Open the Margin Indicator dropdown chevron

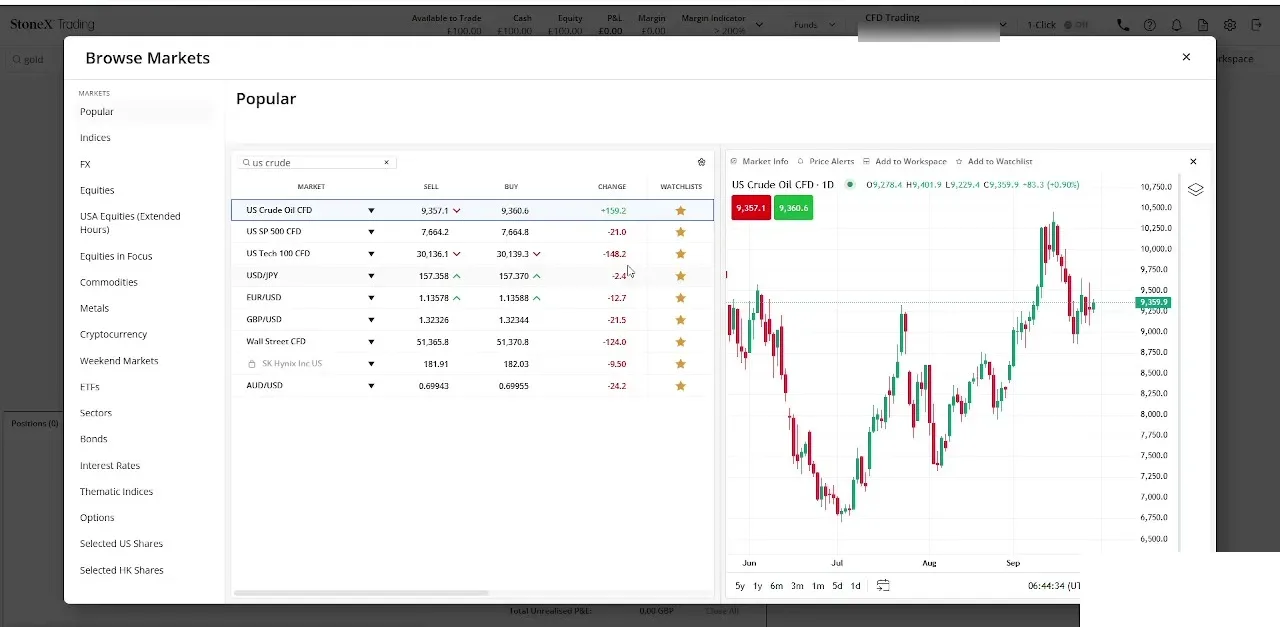point(759,25)
